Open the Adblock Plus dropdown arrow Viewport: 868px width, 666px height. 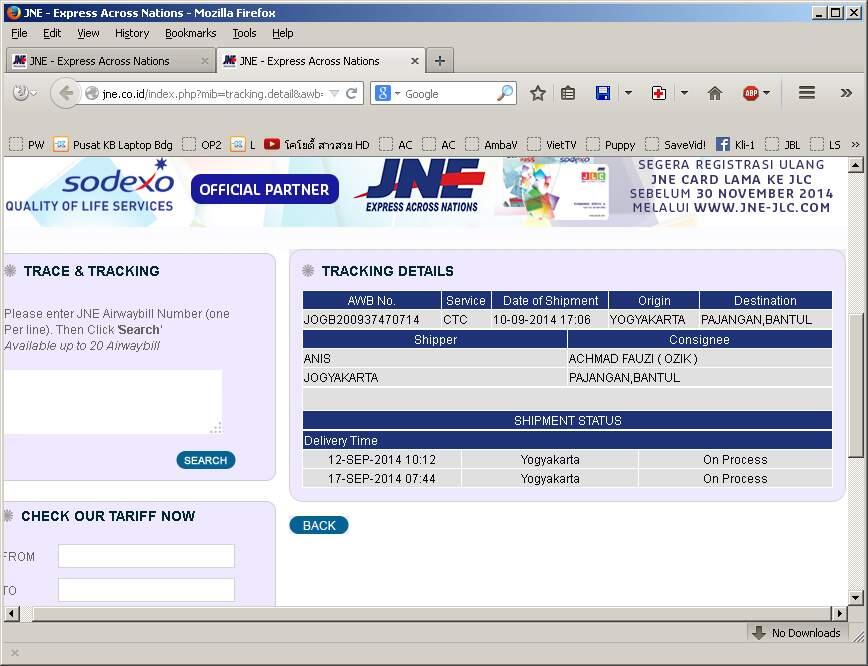pos(766,93)
